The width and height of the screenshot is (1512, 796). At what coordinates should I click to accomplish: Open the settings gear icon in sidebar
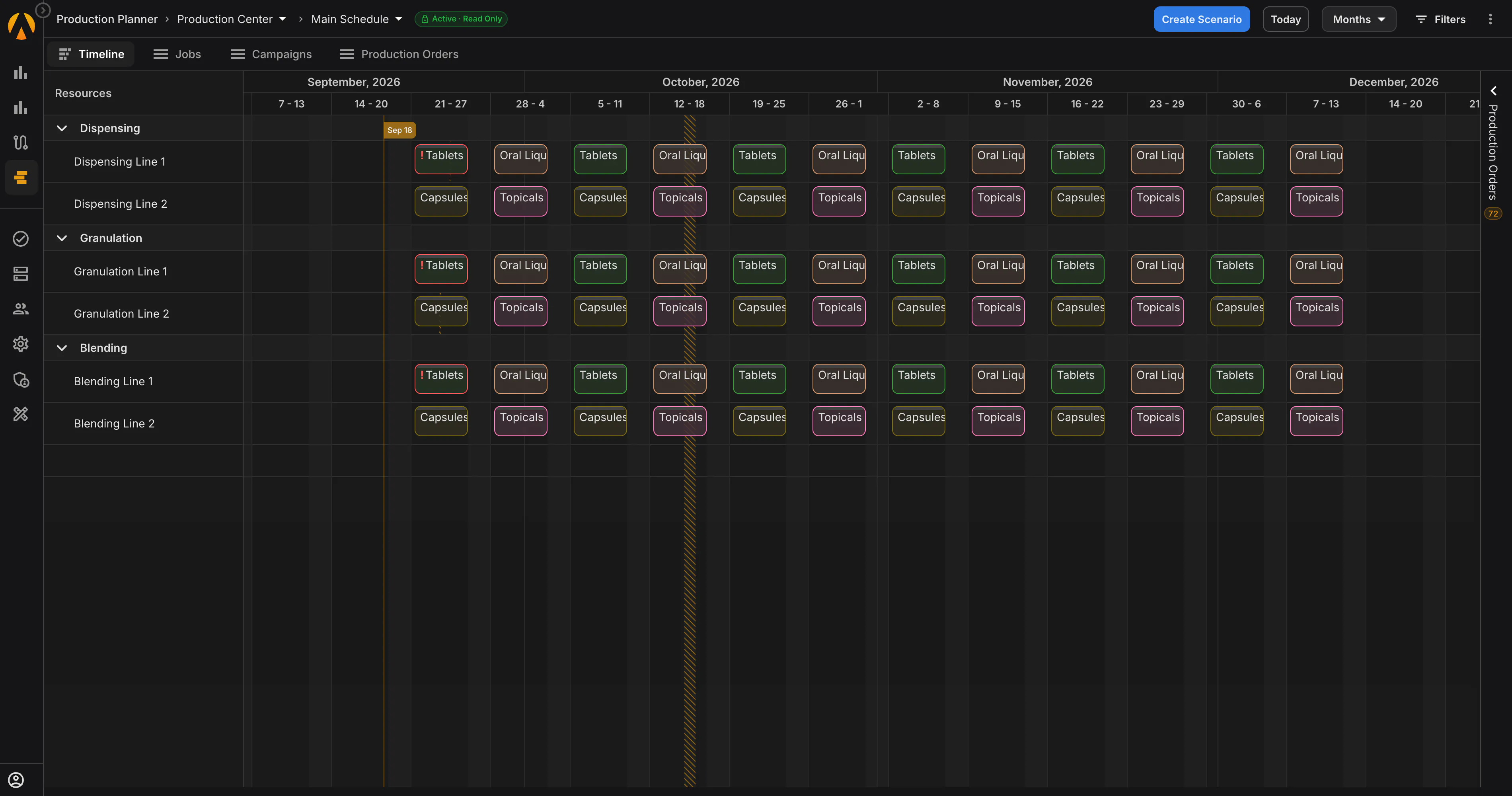coord(21,344)
